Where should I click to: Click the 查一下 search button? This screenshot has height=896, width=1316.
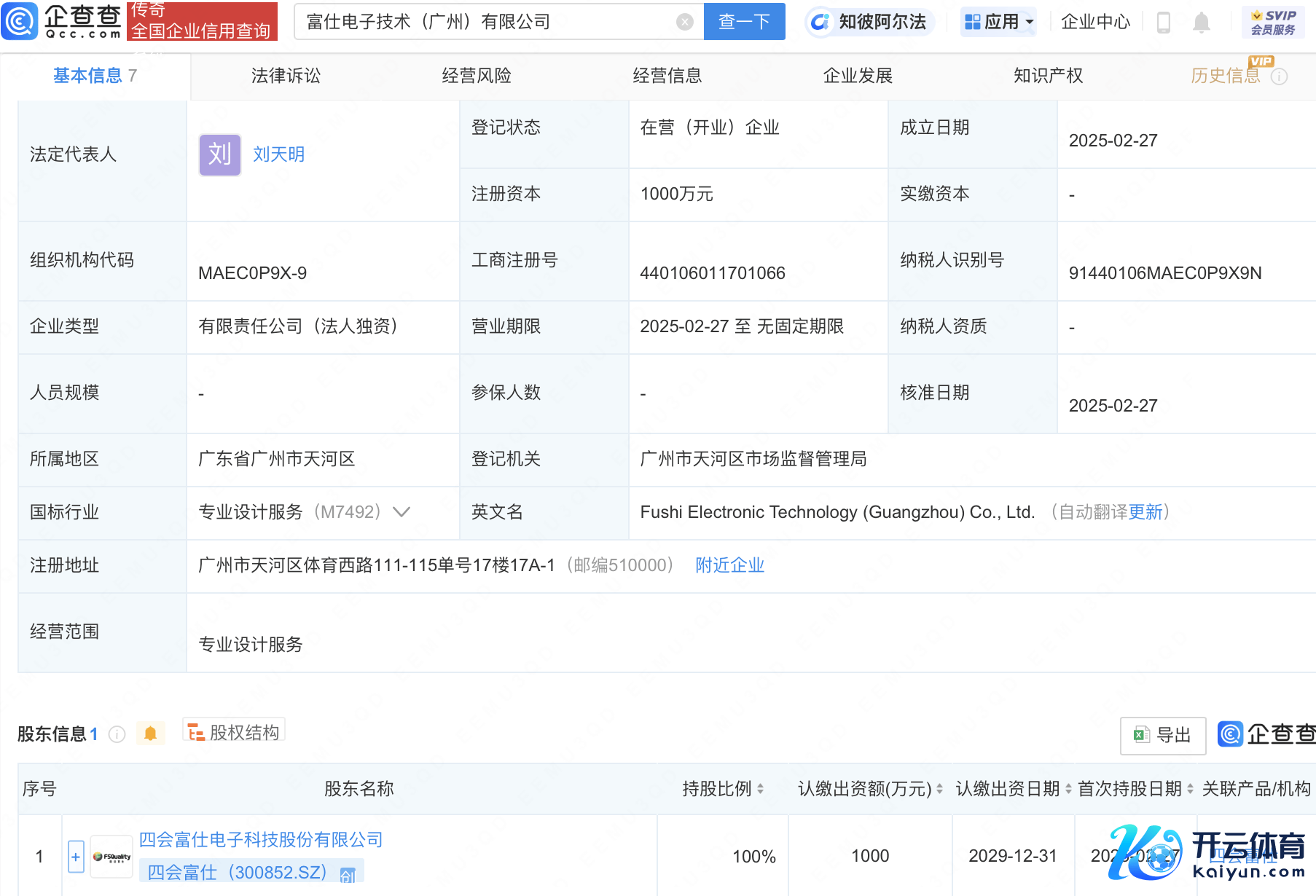[744, 22]
